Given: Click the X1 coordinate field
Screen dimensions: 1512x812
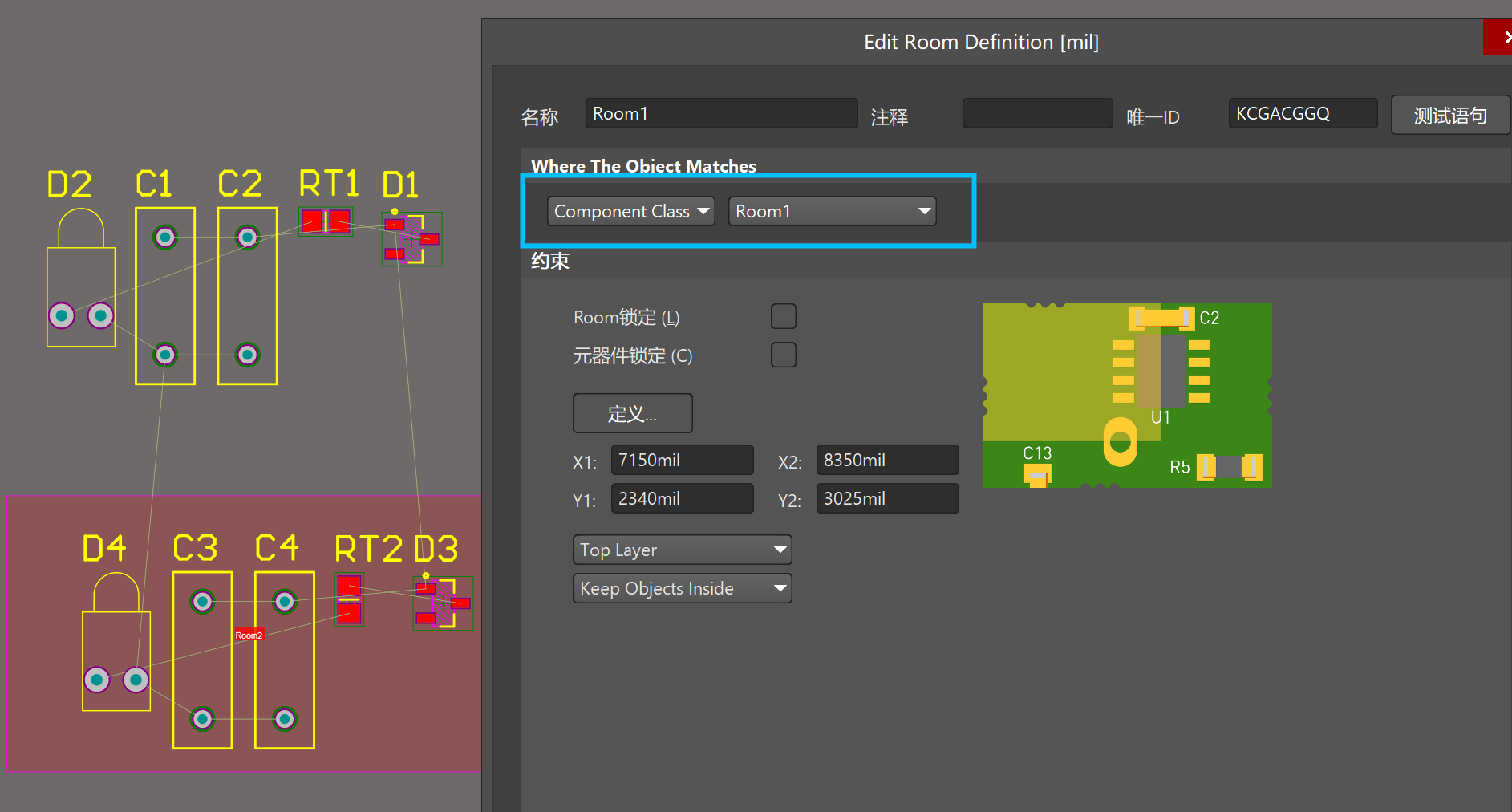Looking at the screenshot, I should coord(682,460).
